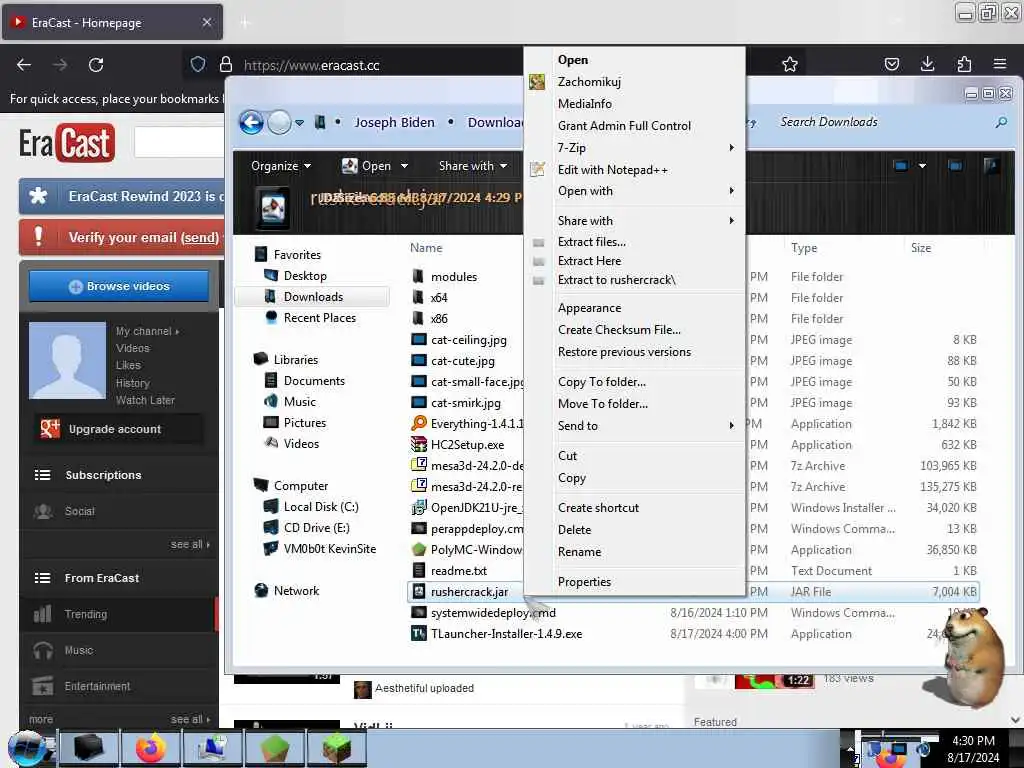Sort files by the Type column
This screenshot has width=1024, height=768.
pyautogui.click(x=804, y=248)
